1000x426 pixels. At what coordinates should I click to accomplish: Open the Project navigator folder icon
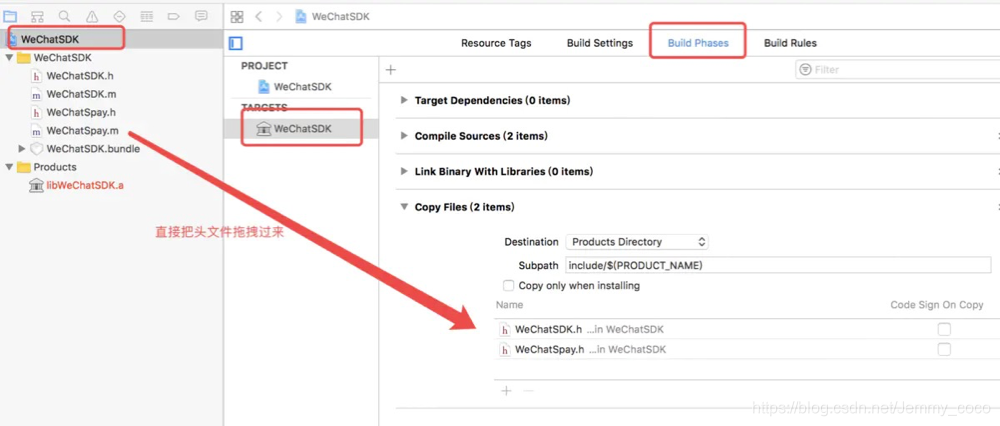[10, 16]
